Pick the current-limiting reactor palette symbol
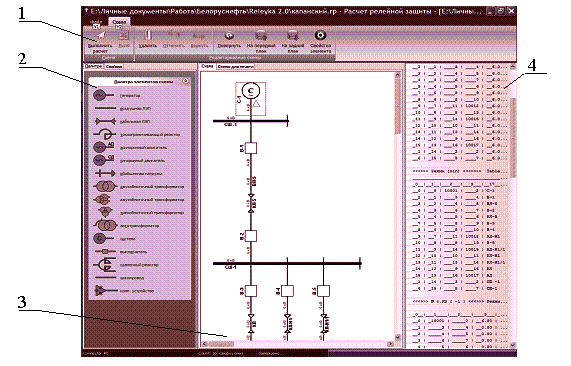Screen dimensions: 571x366 [x=105, y=134]
